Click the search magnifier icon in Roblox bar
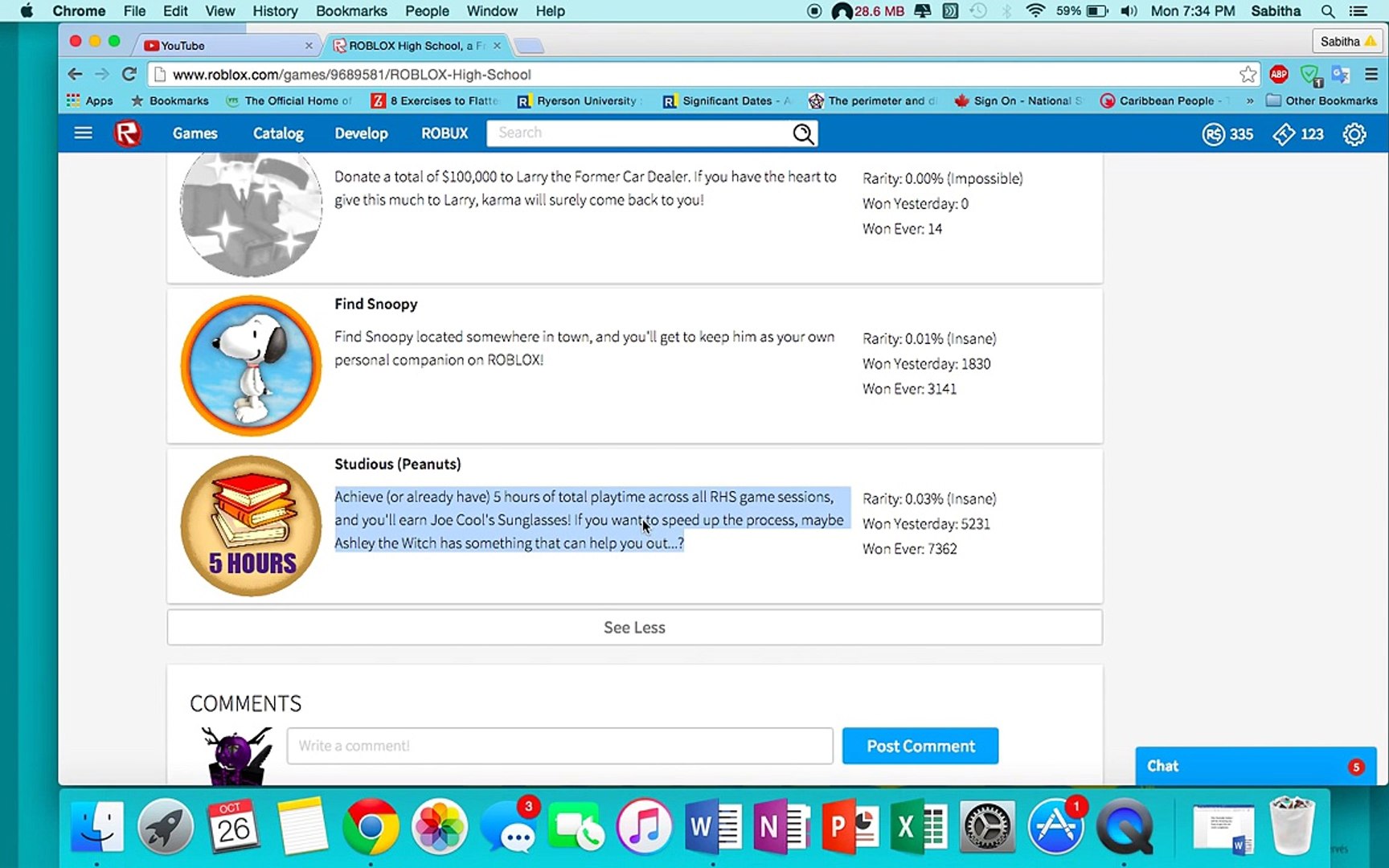This screenshot has width=1389, height=868. [x=803, y=133]
